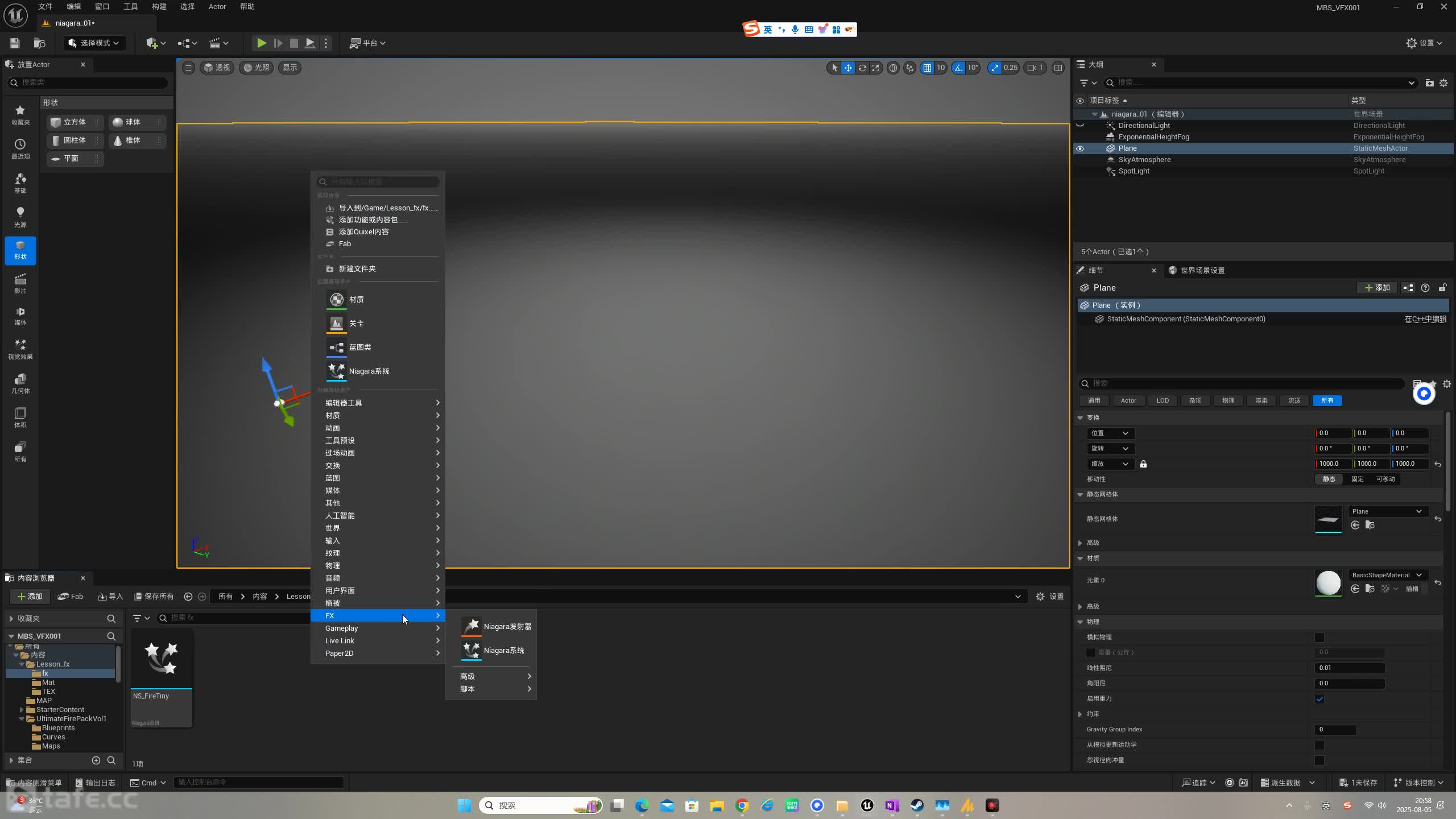The width and height of the screenshot is (1456, 819).
Task: Open Google Chrome from the taskbar
Action: pos(742,805)
